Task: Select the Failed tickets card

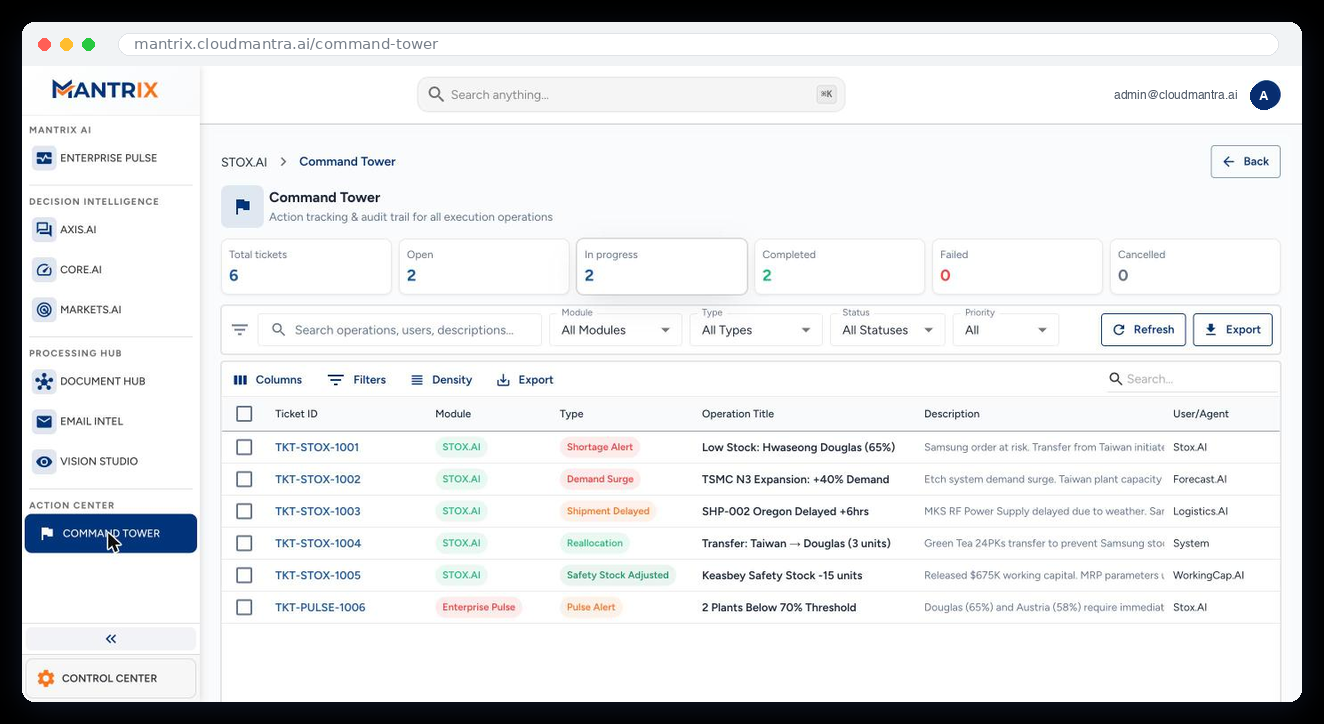Action: point(1017,267)
